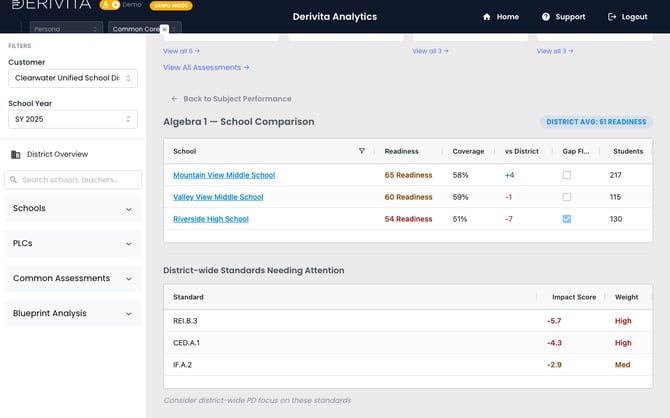Image resolution: width=670 pixels, height=418 pixels.
Task: Close the Common Core tag with X
Action: click(x=165, y=29)
